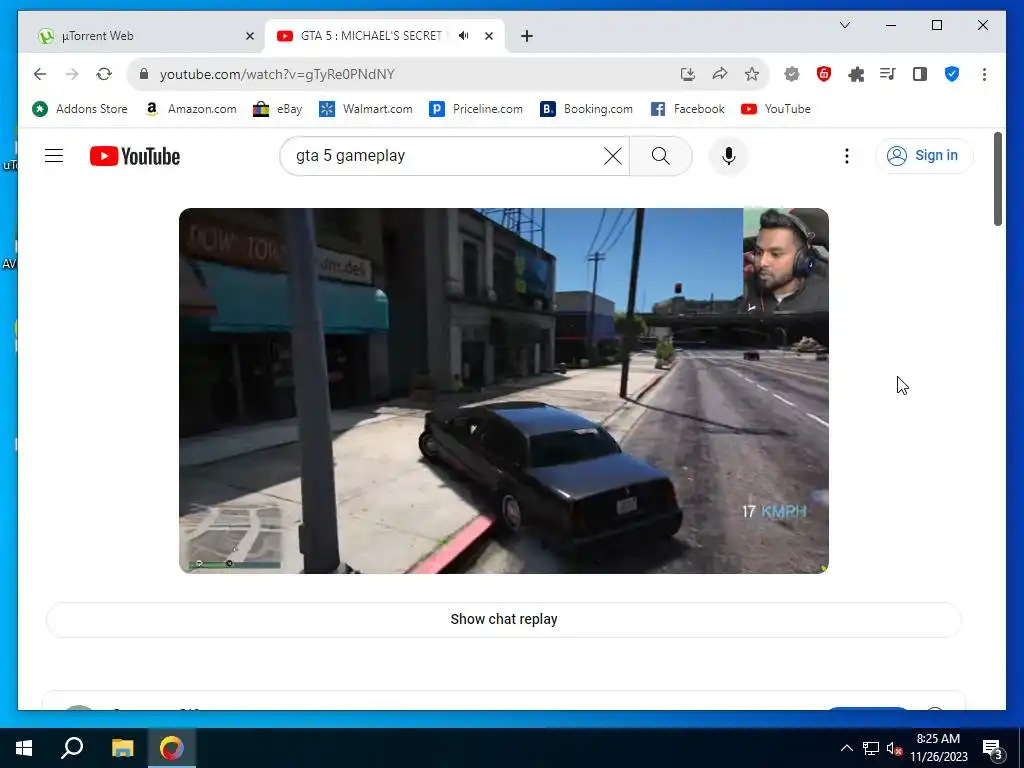
Task: Click the Sign in button
Action: [923, 156]
